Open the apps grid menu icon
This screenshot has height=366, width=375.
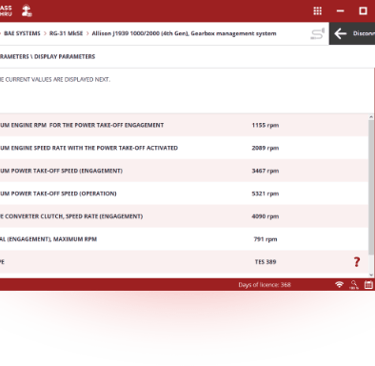pyautogui.click(x=317, y=11)
